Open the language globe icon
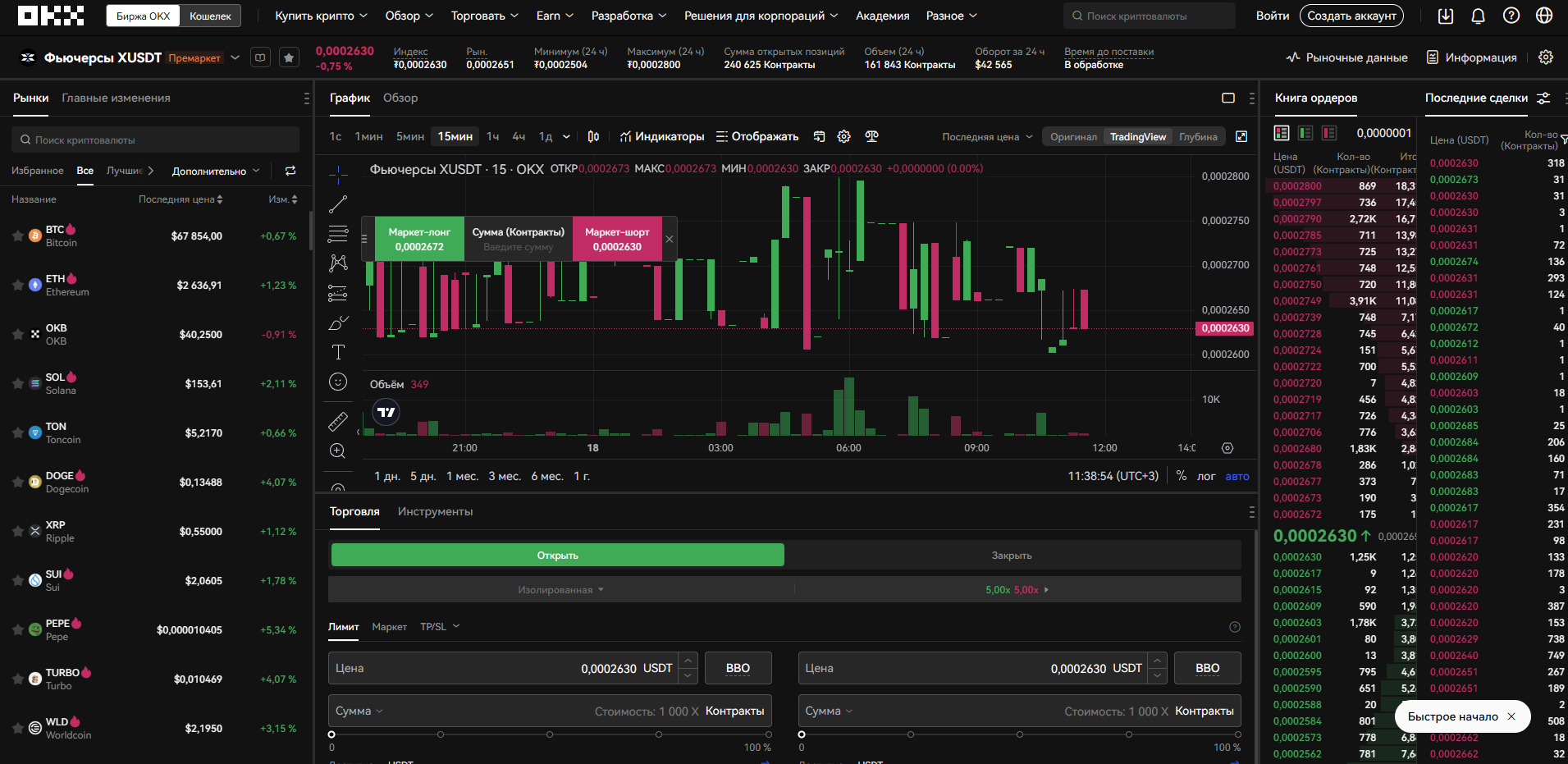The width and height of the screenshot is (1568, 764). (1544, 16)
